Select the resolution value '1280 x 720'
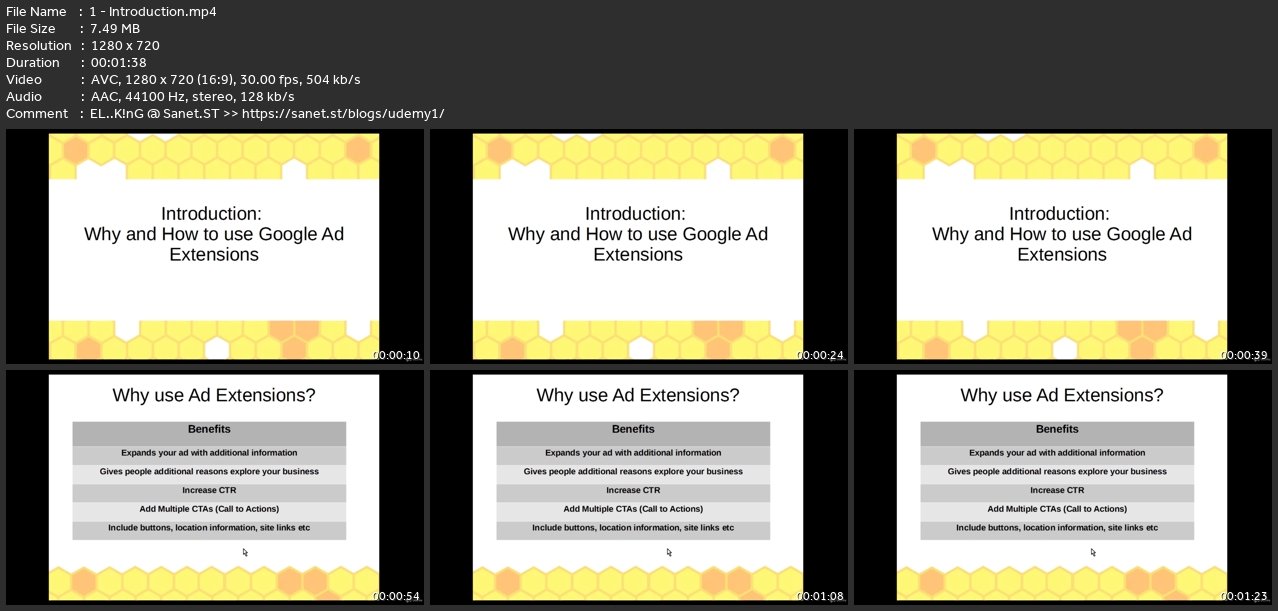 click(x=125, y=45)
